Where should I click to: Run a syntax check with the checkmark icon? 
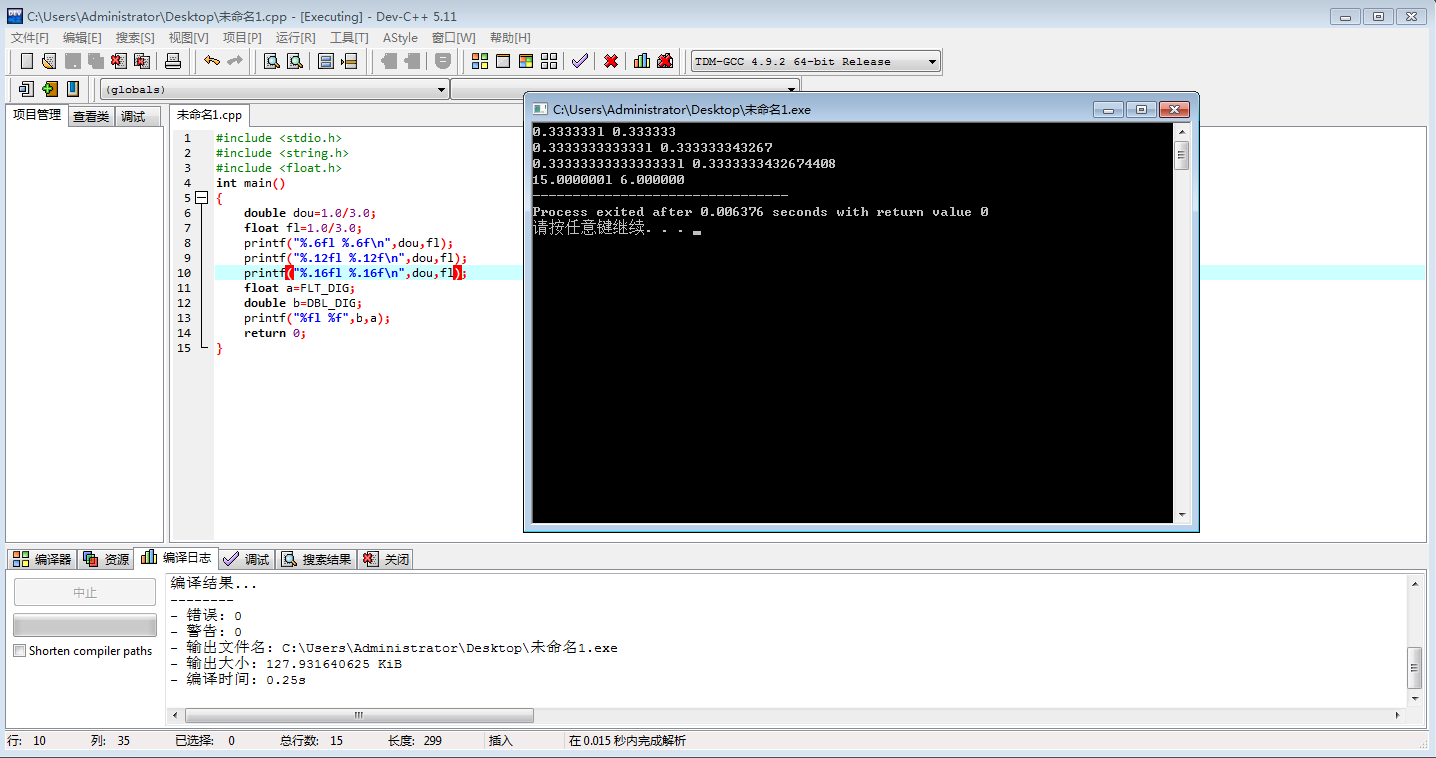click(579, 61)
